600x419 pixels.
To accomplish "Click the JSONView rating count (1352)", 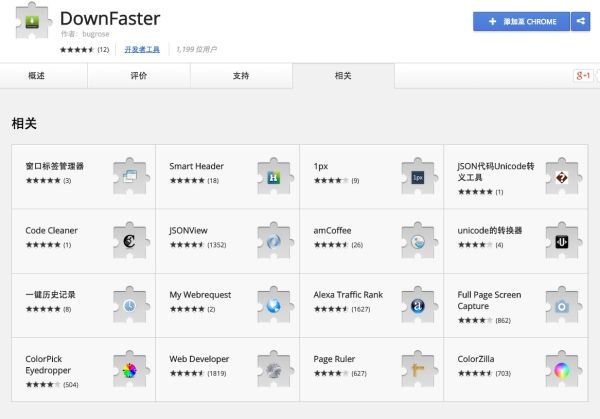I will [x=217, y=245].
